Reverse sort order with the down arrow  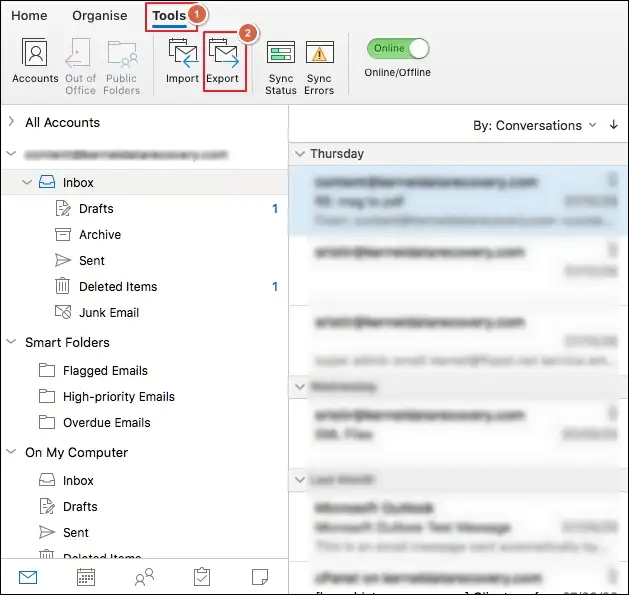[x=613, y=125]
